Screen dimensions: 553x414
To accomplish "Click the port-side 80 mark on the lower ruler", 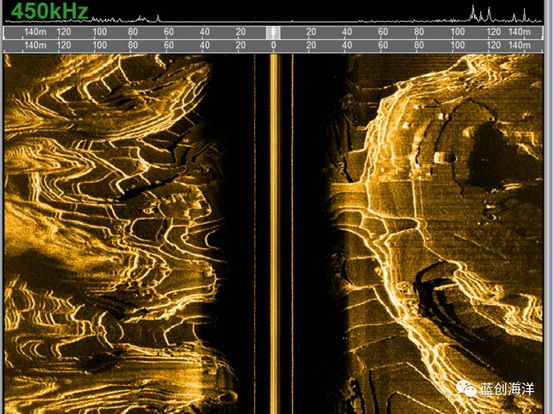I will pyautogui.click(x=133, y=45).
